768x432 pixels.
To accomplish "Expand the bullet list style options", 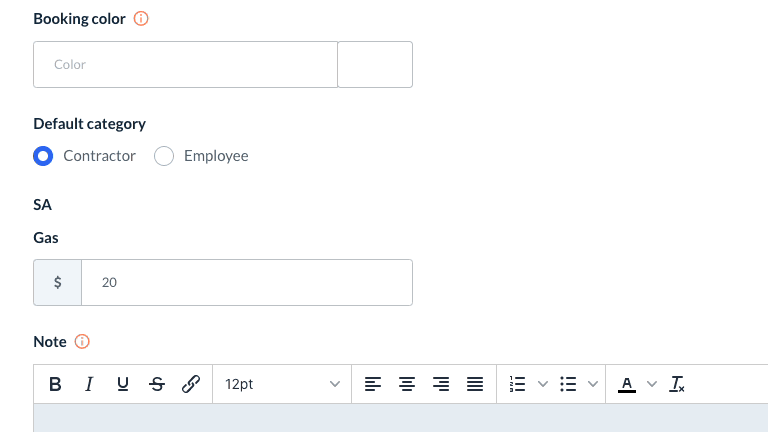I will [x=592, y=384].
